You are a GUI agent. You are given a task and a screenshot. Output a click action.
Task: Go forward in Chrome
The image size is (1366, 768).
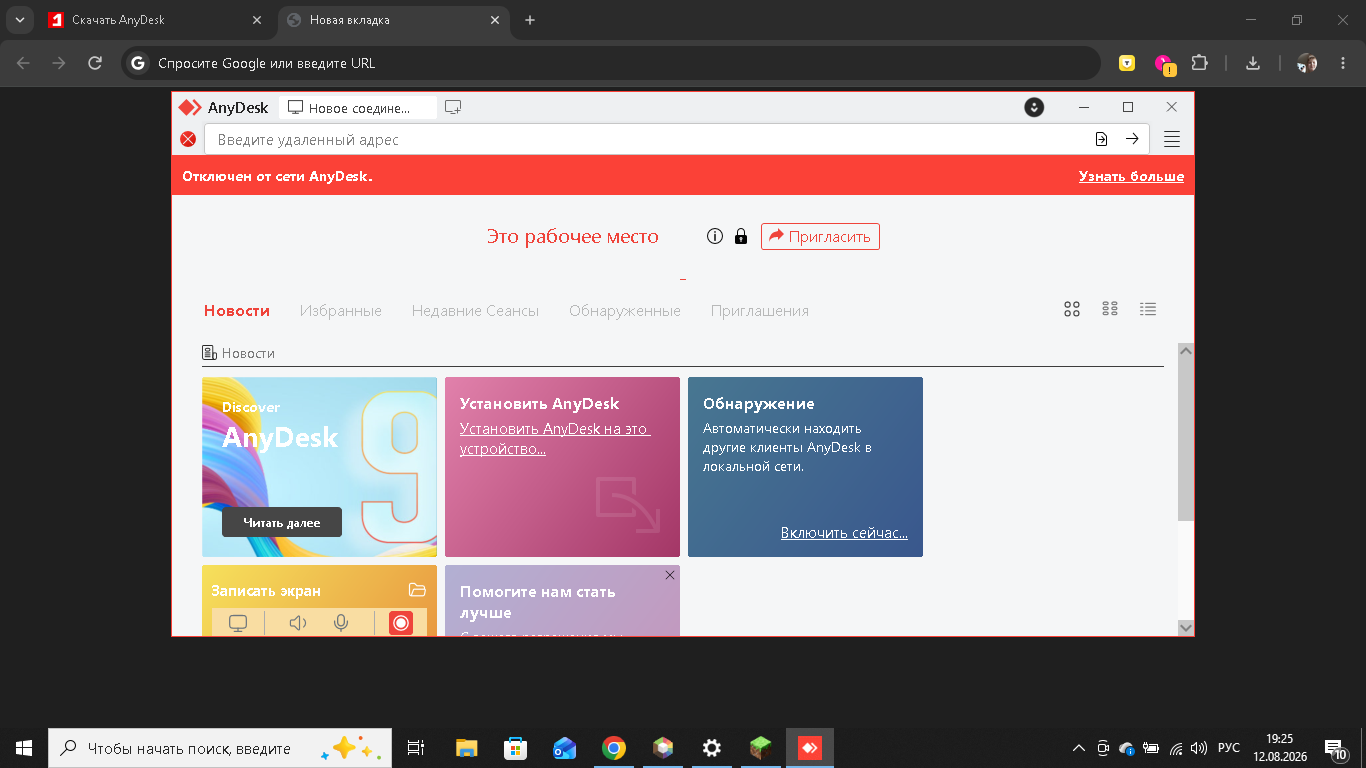59,63
